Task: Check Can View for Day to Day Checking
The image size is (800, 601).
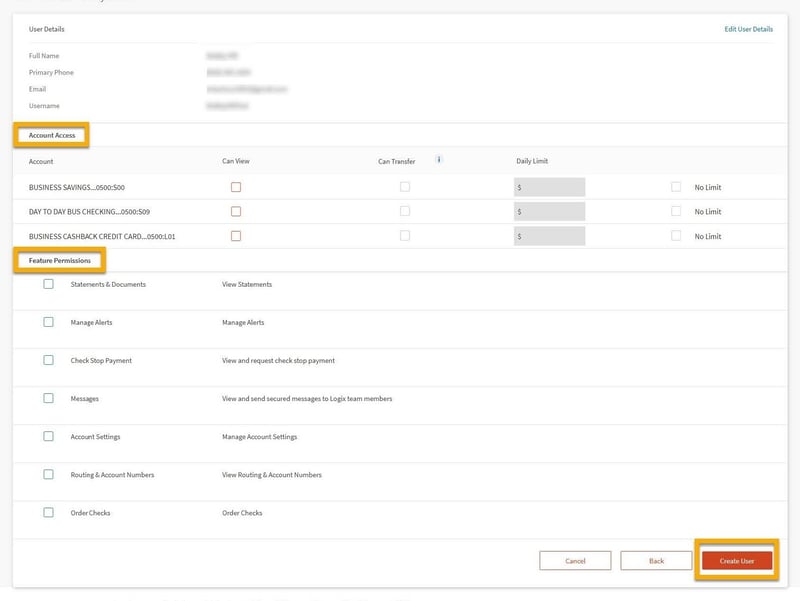Action: pos(236,211)
